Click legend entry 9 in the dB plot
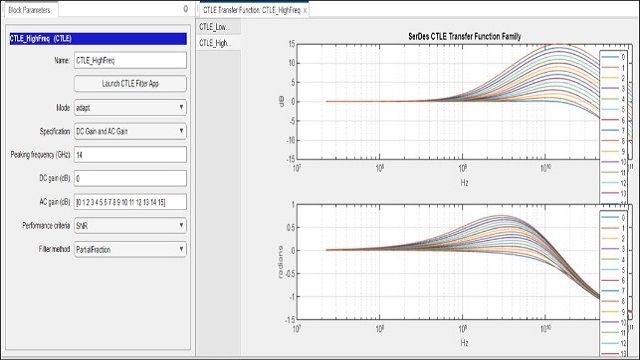This screenshot has width=640, height=360. tap(613, 151)
